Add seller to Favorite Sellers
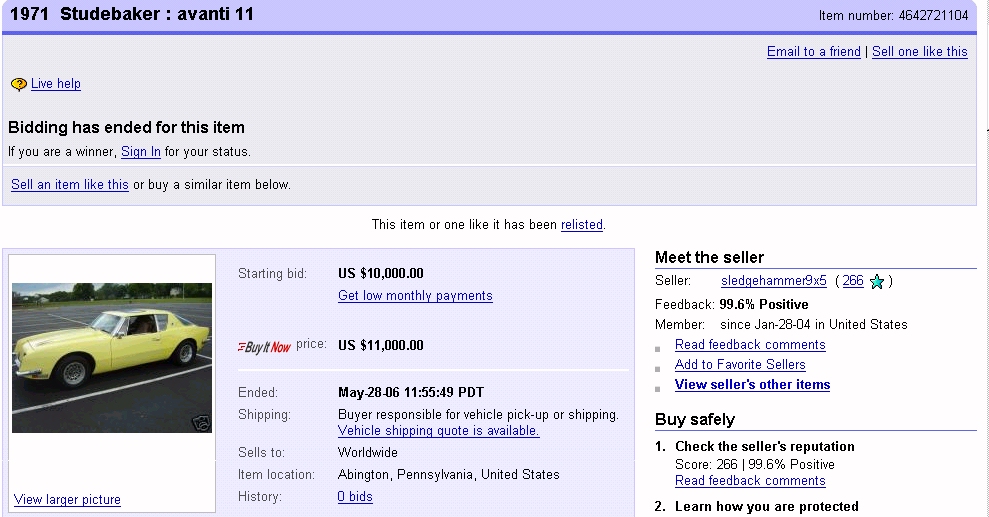 click(x=740, y=365)
